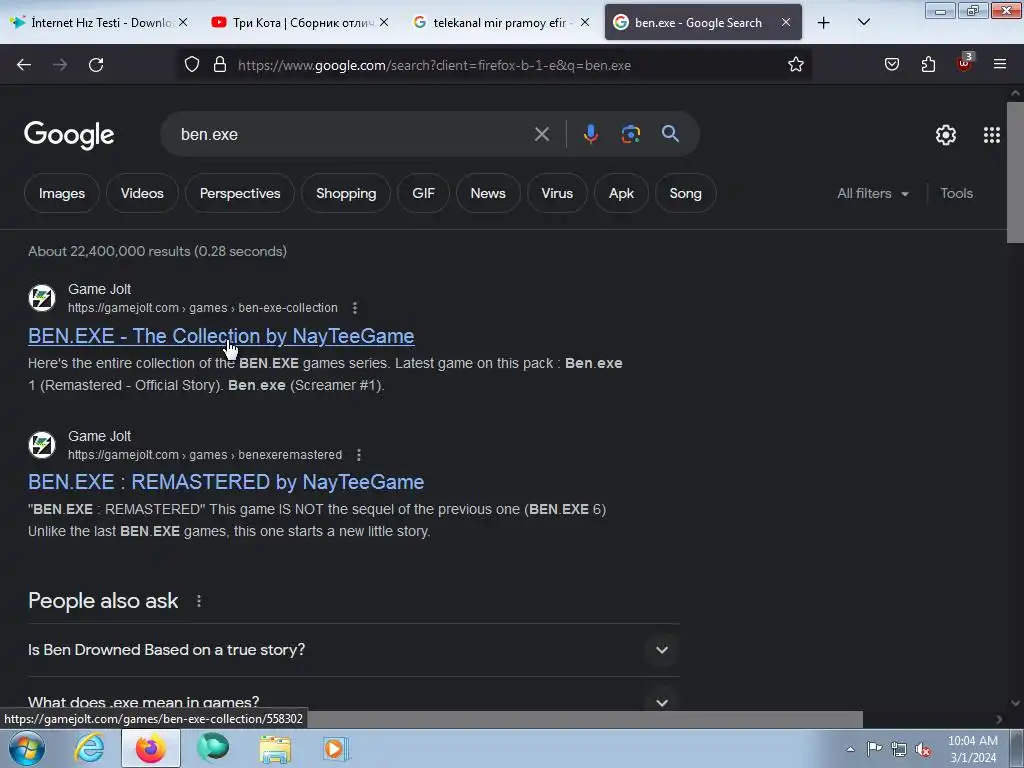The width and height of the screenshot is (1024, 768).
Task: Click the taskbar clock showing 10:04 AM
Action: (x=972, y=749)
